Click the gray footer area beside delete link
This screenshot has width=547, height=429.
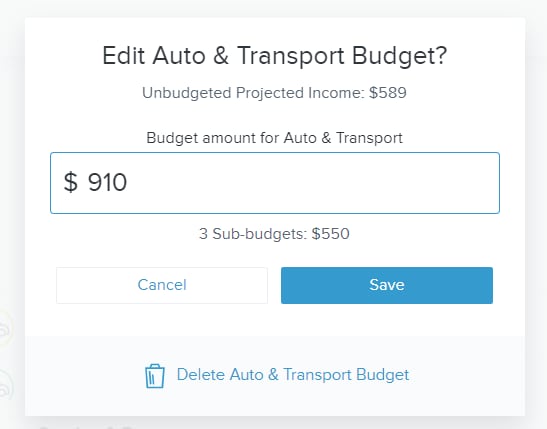467,376
